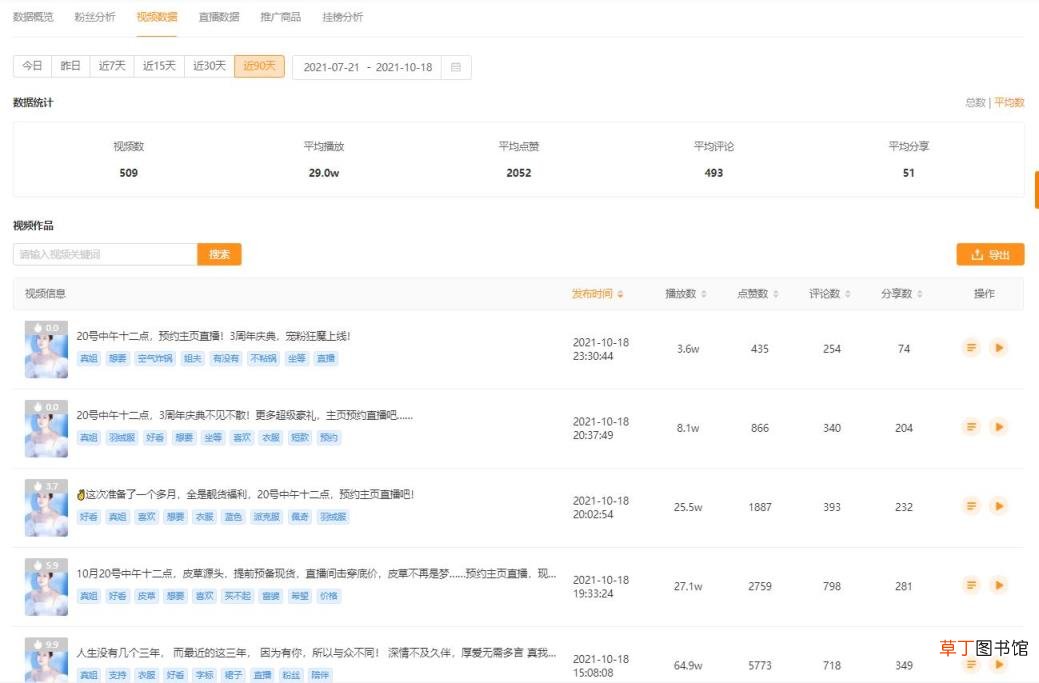
Task: Sort by 发布时间 column
Action: (x=597, y=293)
